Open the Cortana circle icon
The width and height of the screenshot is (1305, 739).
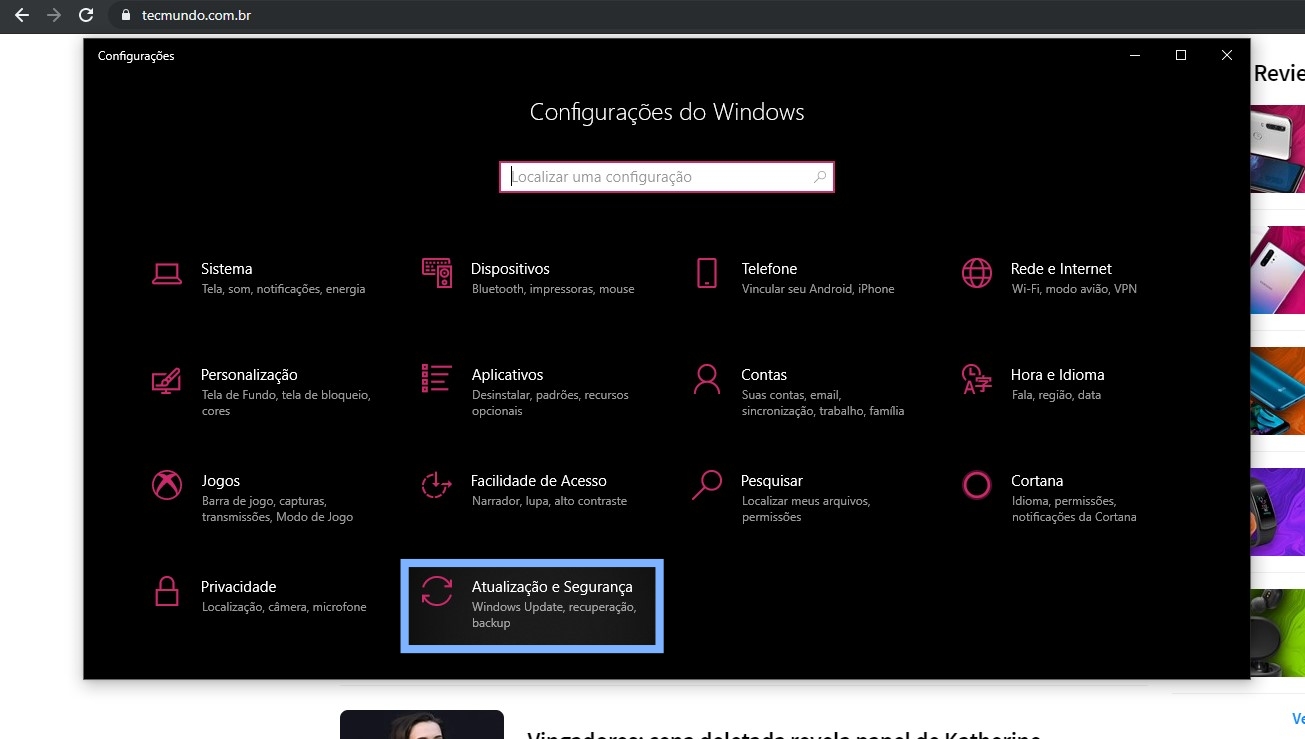pos(976,485)
